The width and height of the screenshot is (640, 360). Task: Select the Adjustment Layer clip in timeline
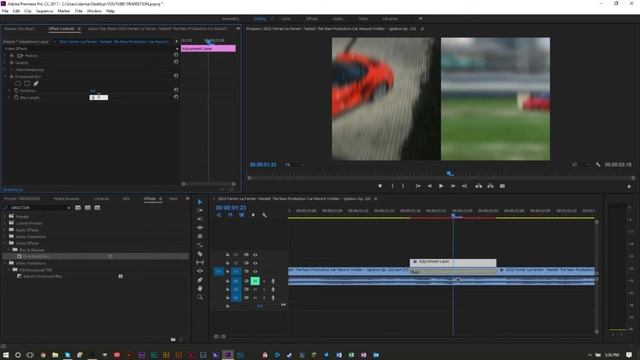(453, 262)
